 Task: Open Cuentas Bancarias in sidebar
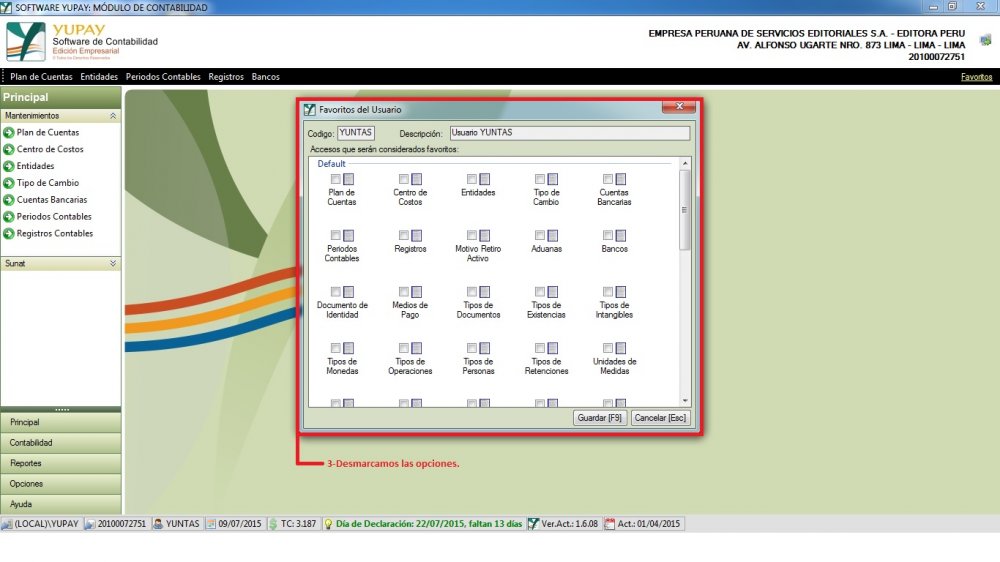(52, 200)
